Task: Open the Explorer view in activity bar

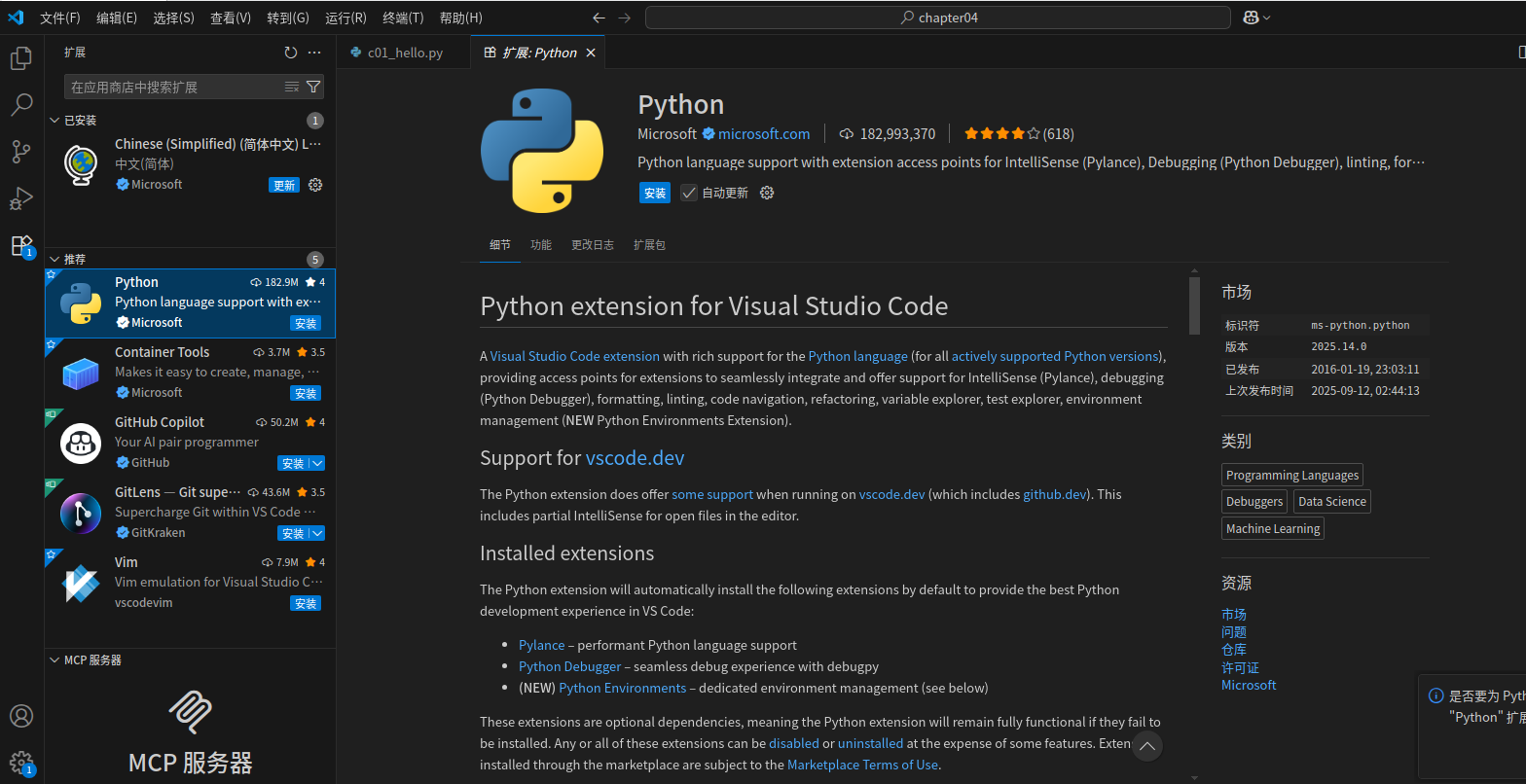Action: point(21,58)
